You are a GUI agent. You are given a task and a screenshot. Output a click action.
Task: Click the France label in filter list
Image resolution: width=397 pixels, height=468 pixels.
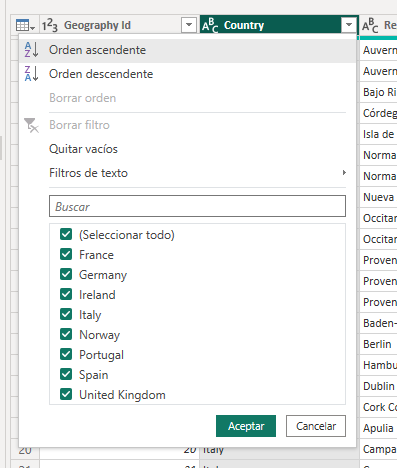(x=96, y=255)
